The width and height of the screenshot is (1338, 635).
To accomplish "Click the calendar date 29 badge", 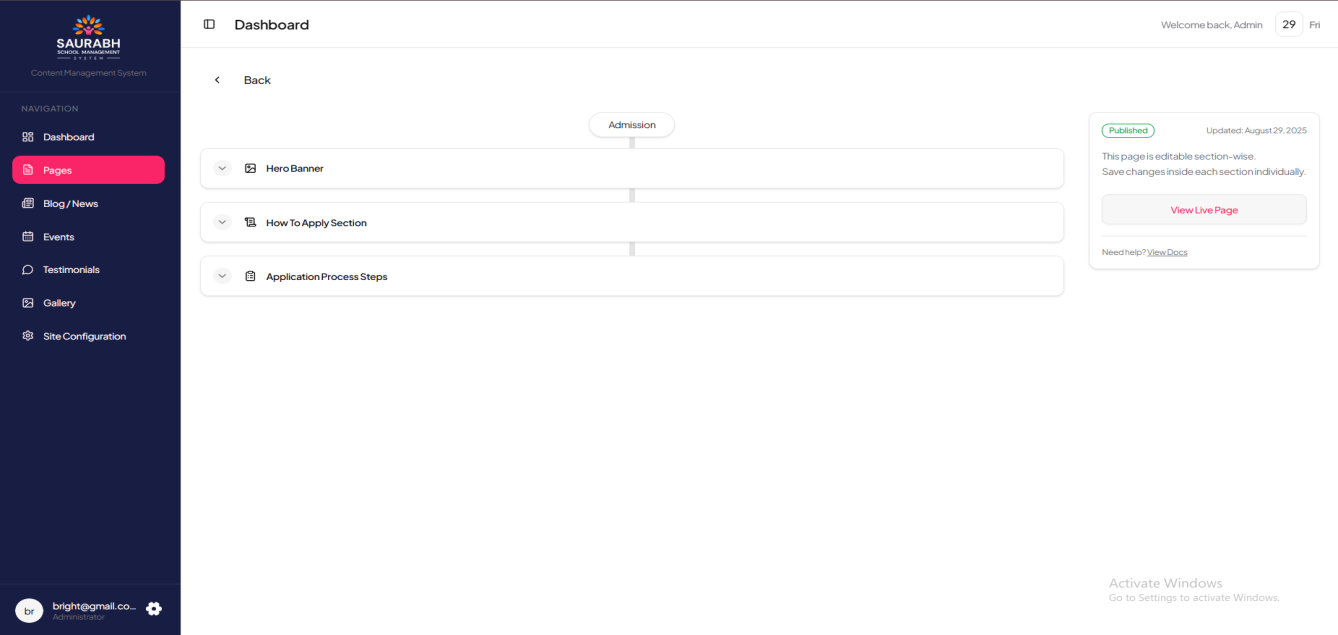I will point(1289,24).
